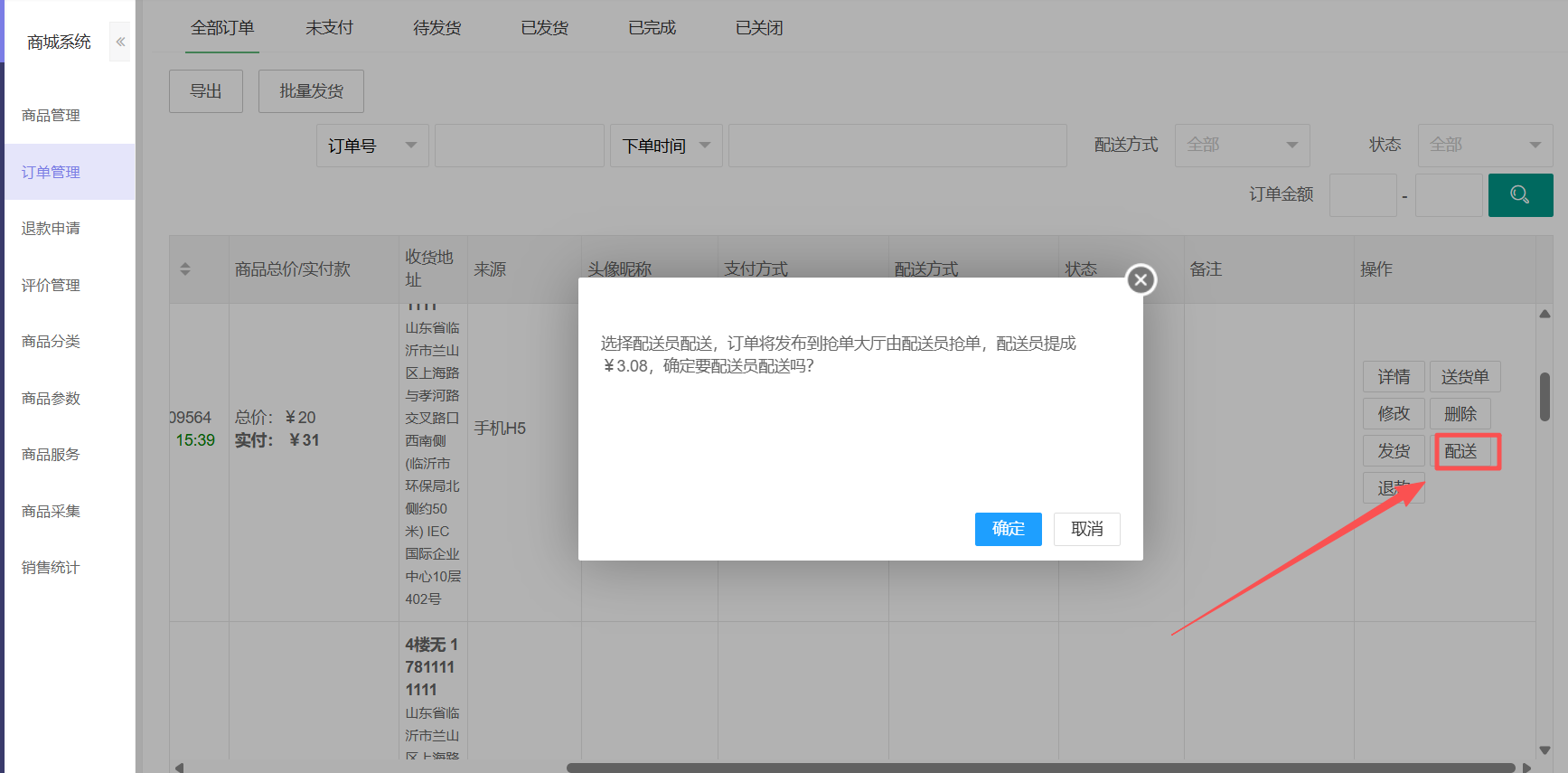Confirm delivery with the 确定 button
This screenshot has width=1568, height=773.
coord(1008,529)
